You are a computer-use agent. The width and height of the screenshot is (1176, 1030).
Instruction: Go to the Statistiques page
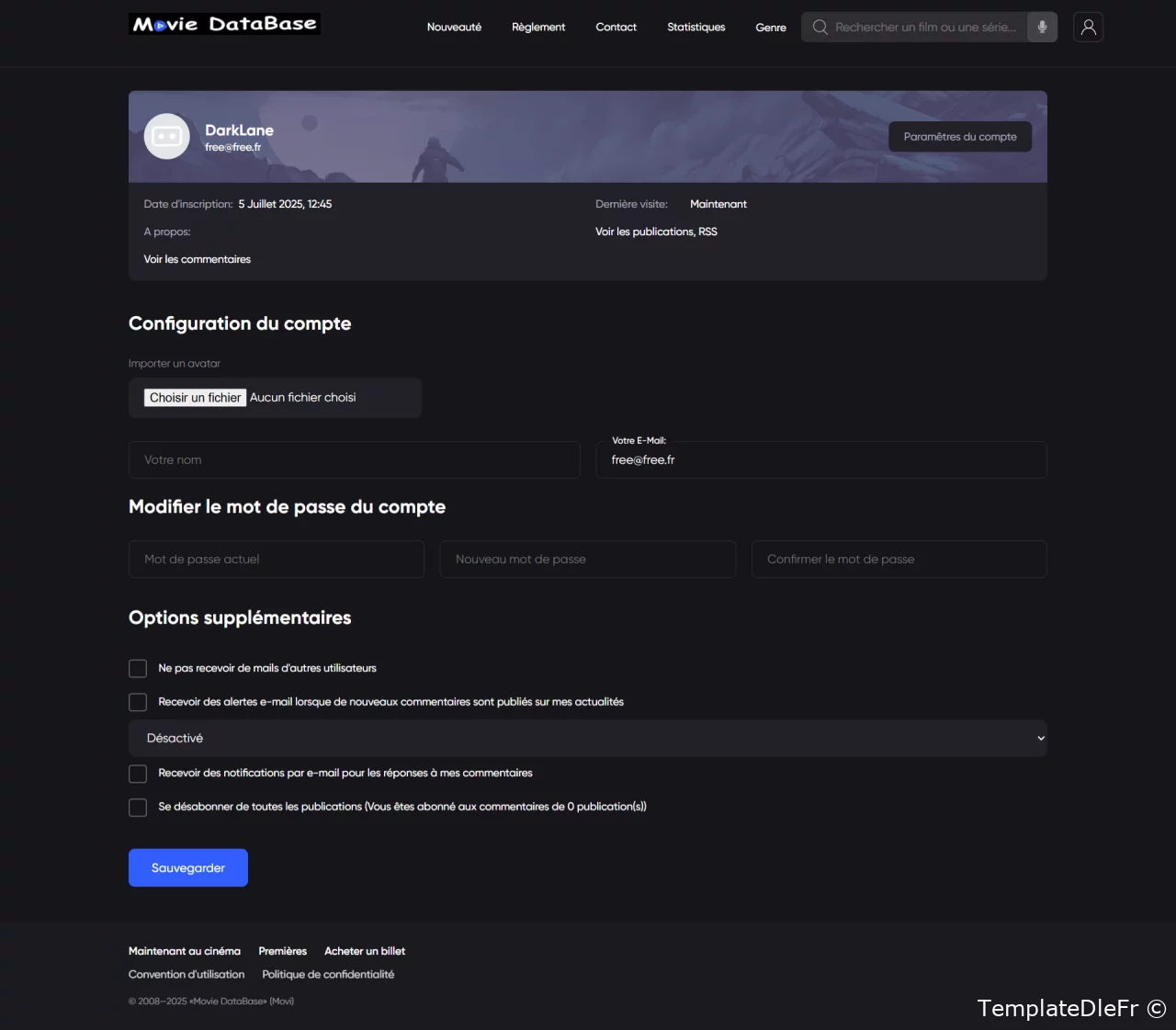click(x=695, y=27)
